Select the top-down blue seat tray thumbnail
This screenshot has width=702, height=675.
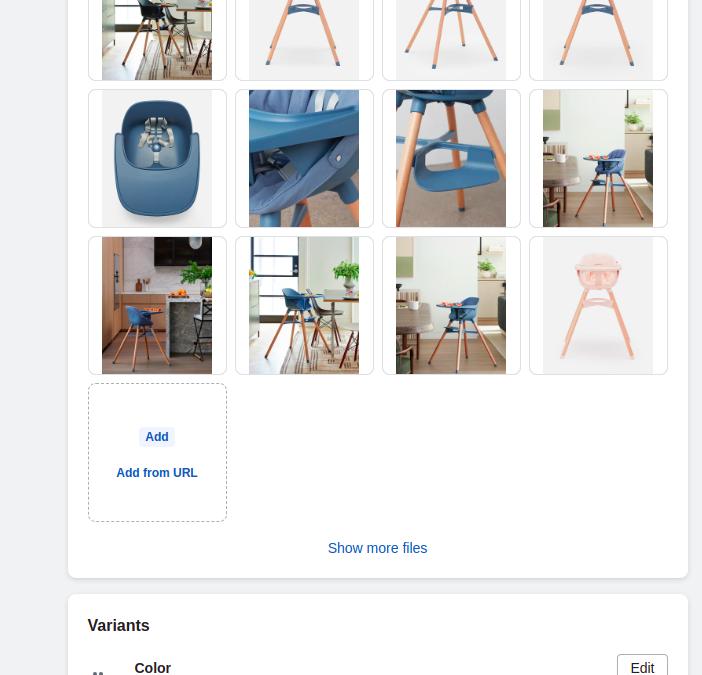pyautogui.click(x=157, y=158)
